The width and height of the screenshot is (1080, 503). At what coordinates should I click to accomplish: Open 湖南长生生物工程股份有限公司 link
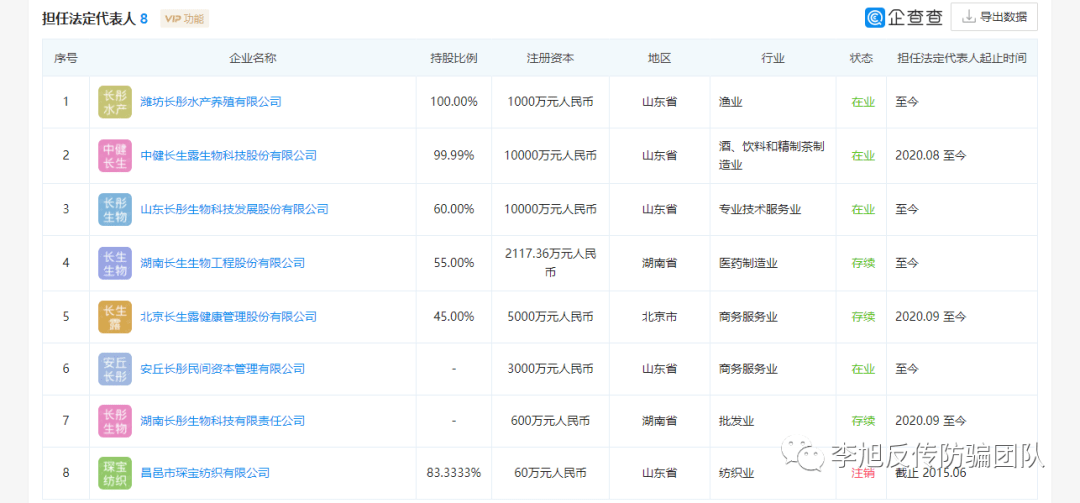point(222,263)
